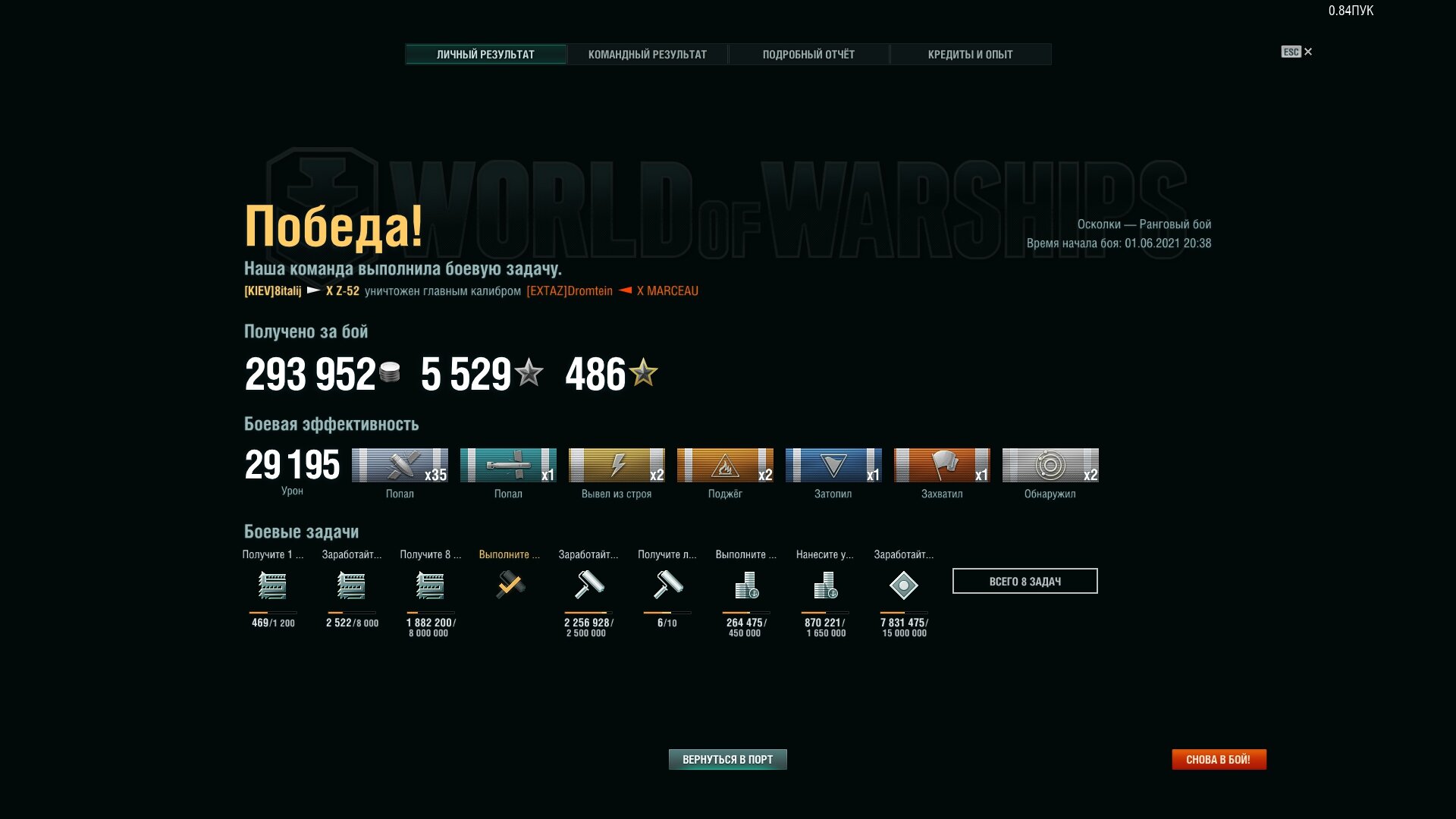Image resolution: width=1456 pixels, height=819 pixels.
Task: Click the Боевая эффективность section heading
Action: coord(331,424)
